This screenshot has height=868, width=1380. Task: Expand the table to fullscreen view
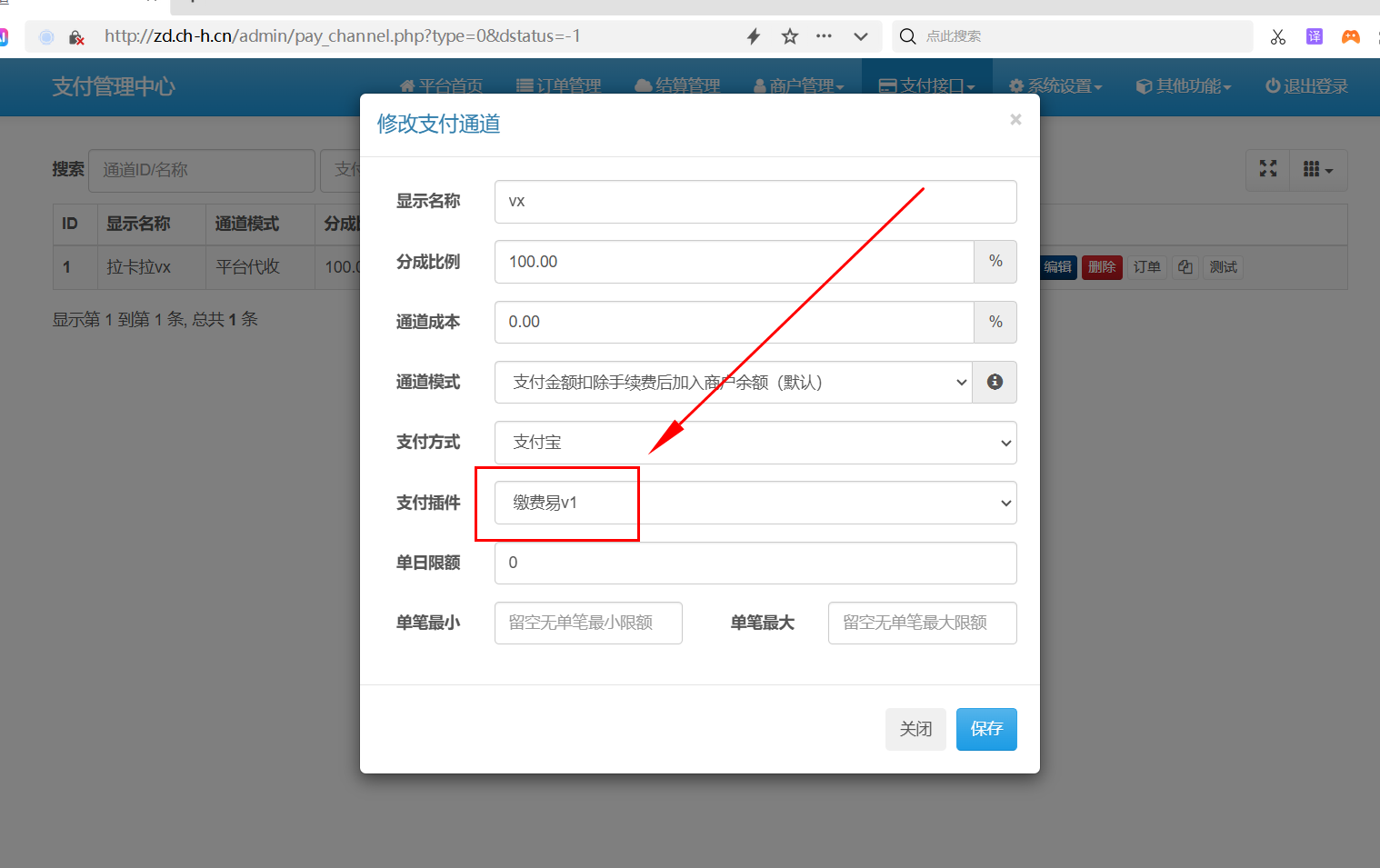tap(1267, 170)
